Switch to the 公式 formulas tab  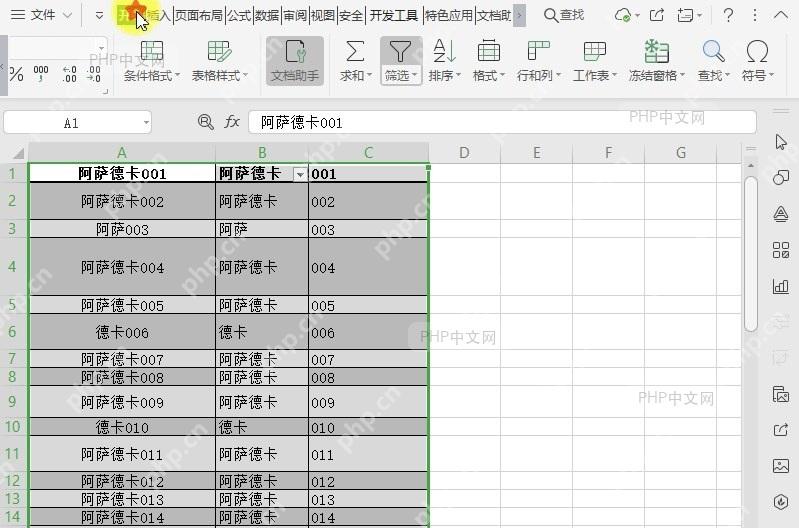(239, 16)
